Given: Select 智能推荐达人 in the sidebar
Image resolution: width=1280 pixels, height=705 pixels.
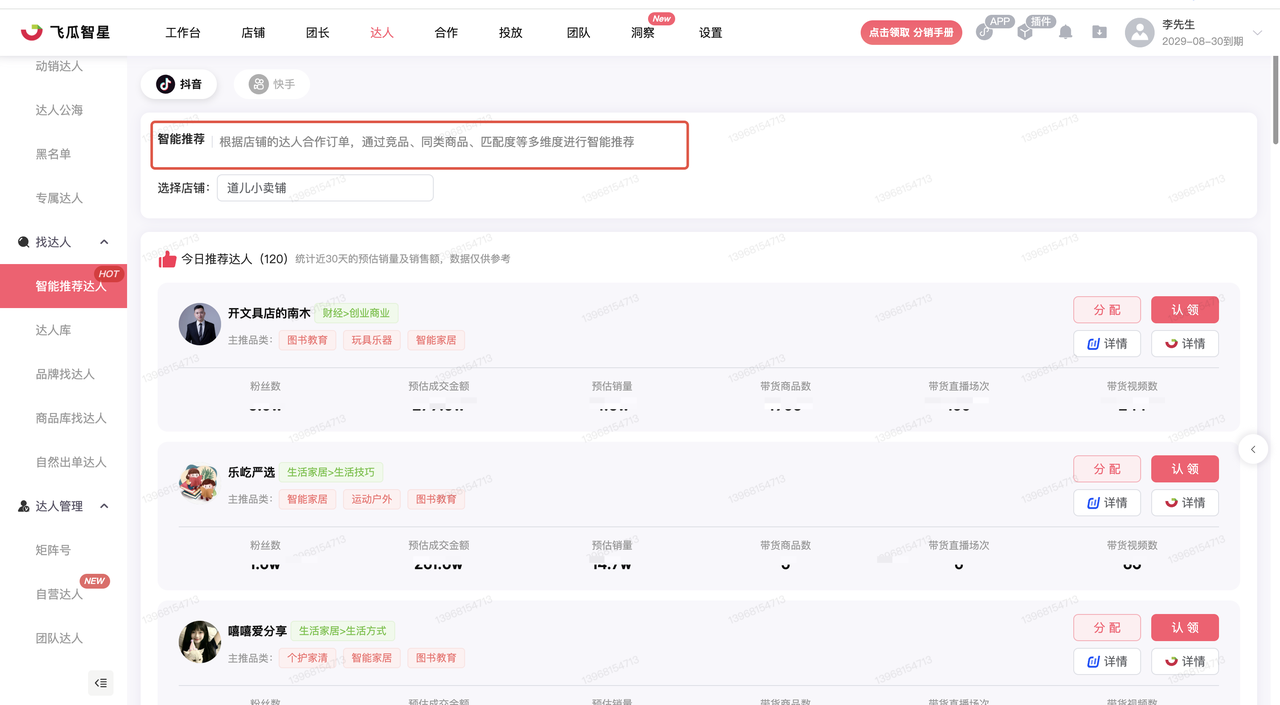Looking at the screenshot, I should [x=63, y=286].
